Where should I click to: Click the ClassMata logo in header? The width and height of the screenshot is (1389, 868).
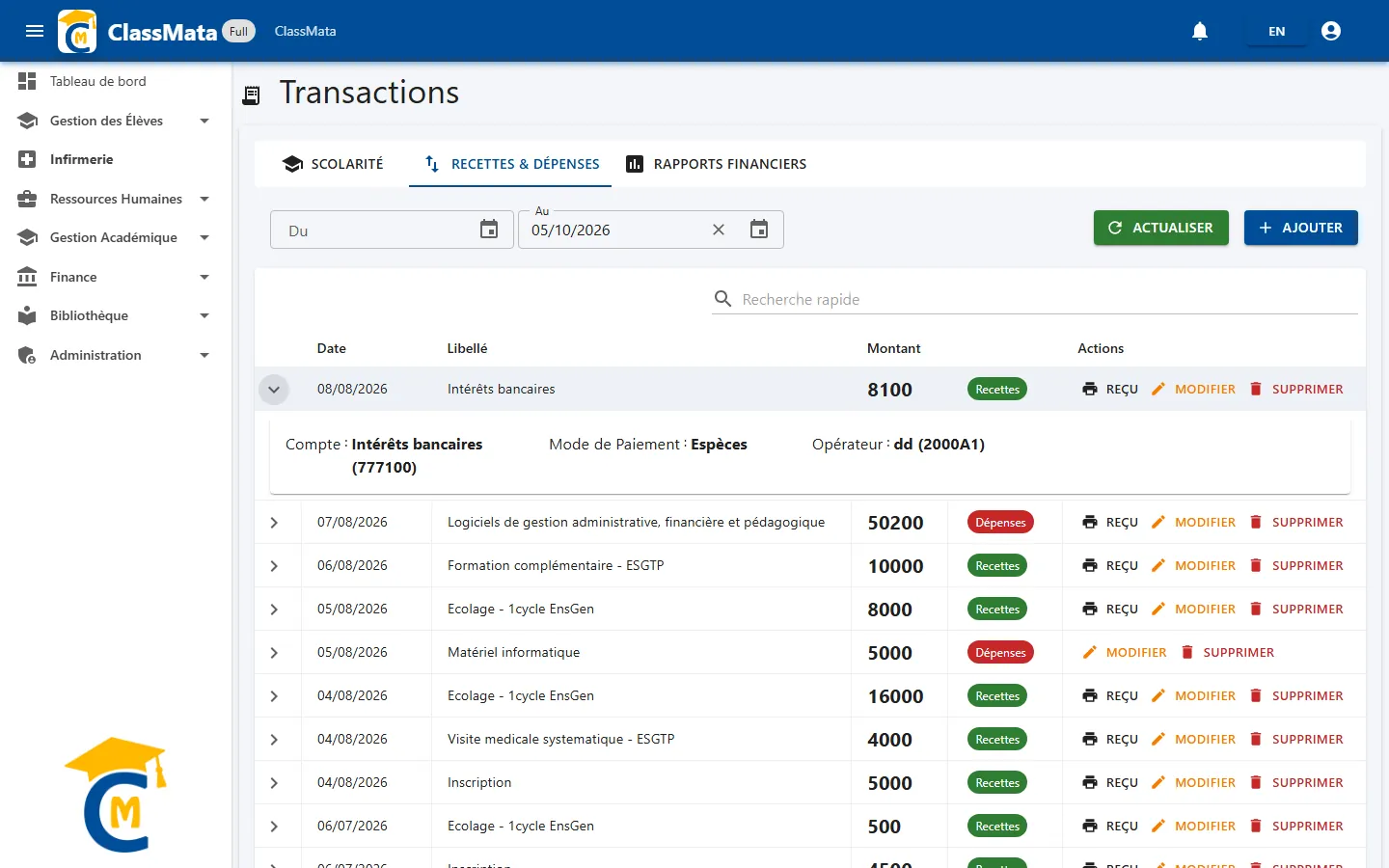click(x=77, y=31)
